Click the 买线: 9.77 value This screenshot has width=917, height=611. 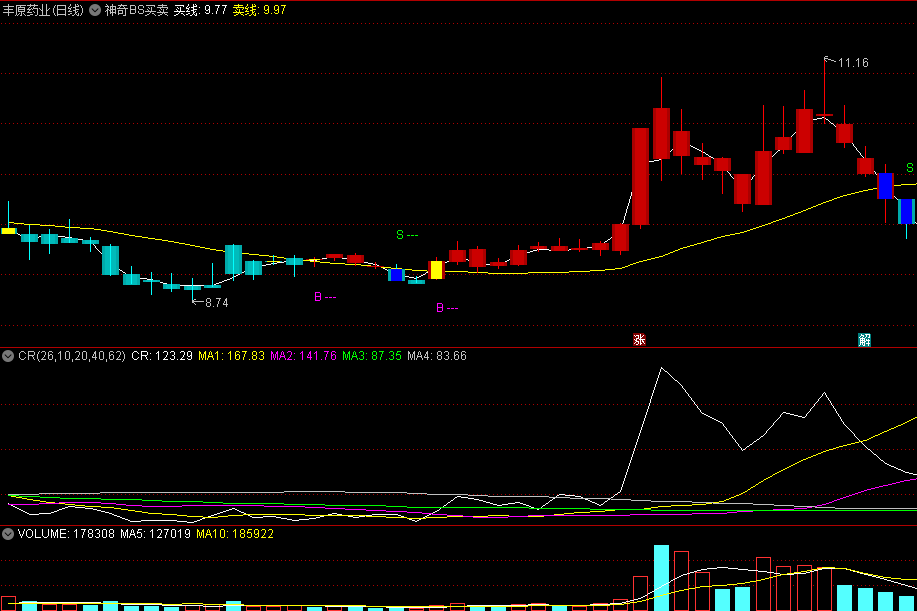[x=200, y=10]
